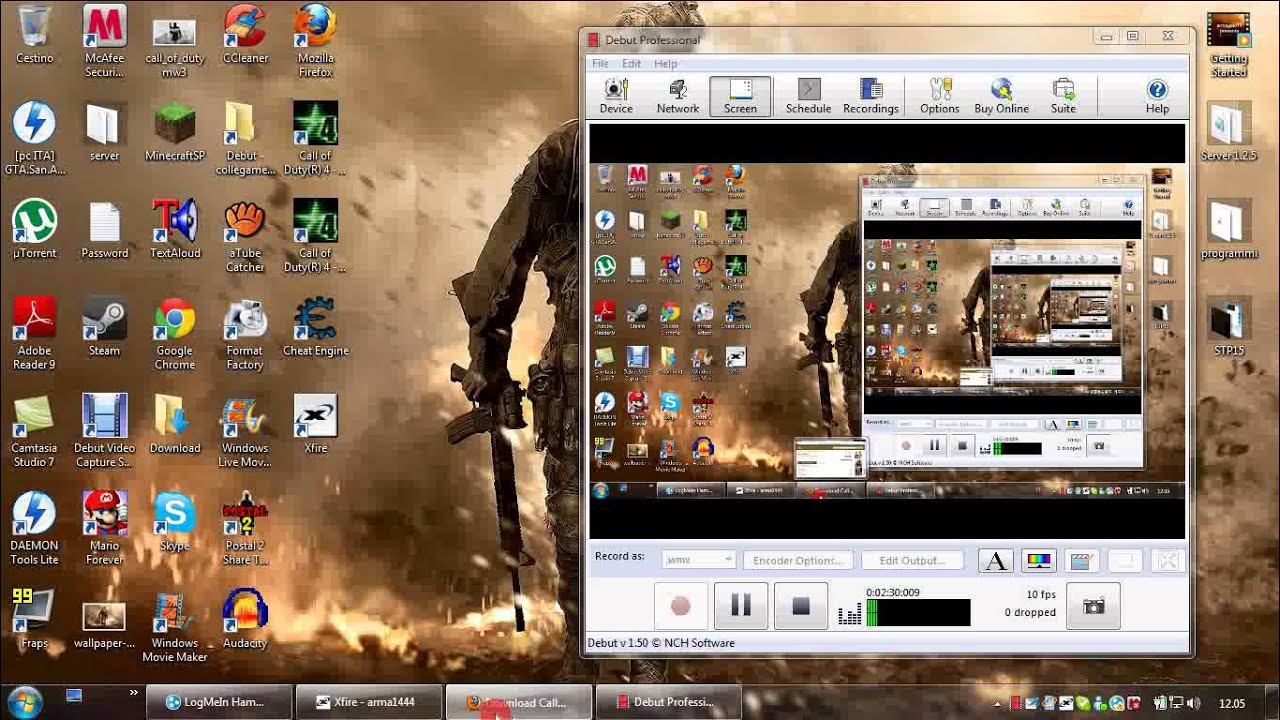This screenshot has height=720, width=1280.
Task: Click the Help toolbar icon
Action: (1157, 96)
